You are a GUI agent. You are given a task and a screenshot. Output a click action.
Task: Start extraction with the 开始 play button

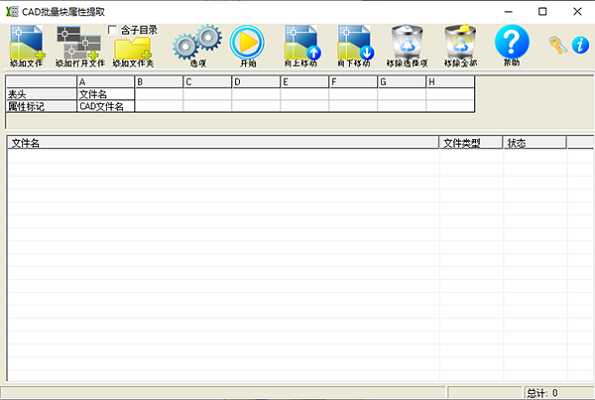(x=247, y=46)
